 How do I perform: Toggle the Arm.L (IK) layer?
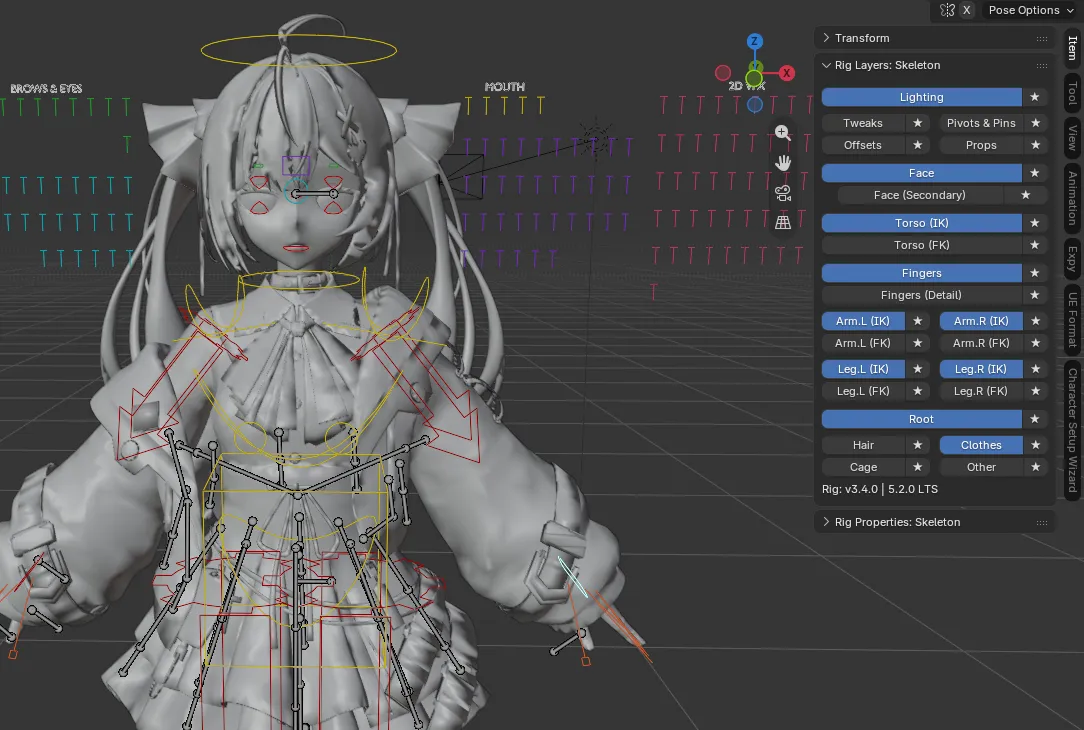(x=863, y=321)
